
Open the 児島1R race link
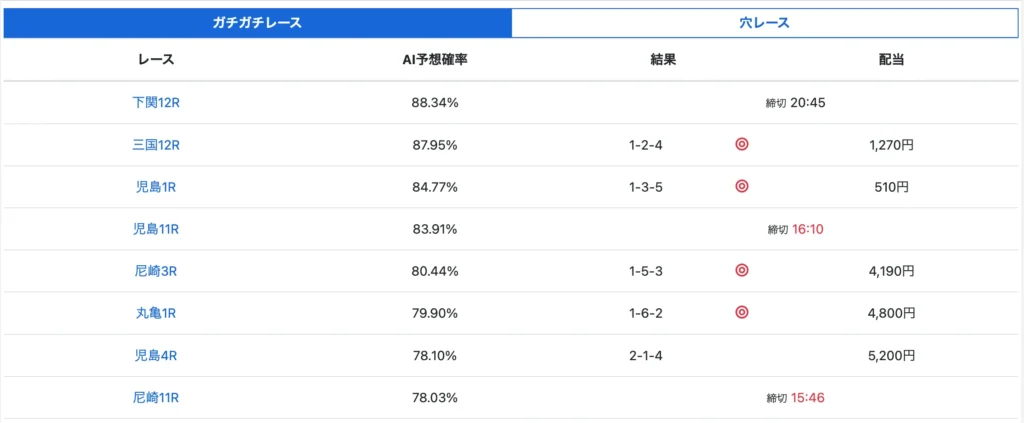pos(155,187)
